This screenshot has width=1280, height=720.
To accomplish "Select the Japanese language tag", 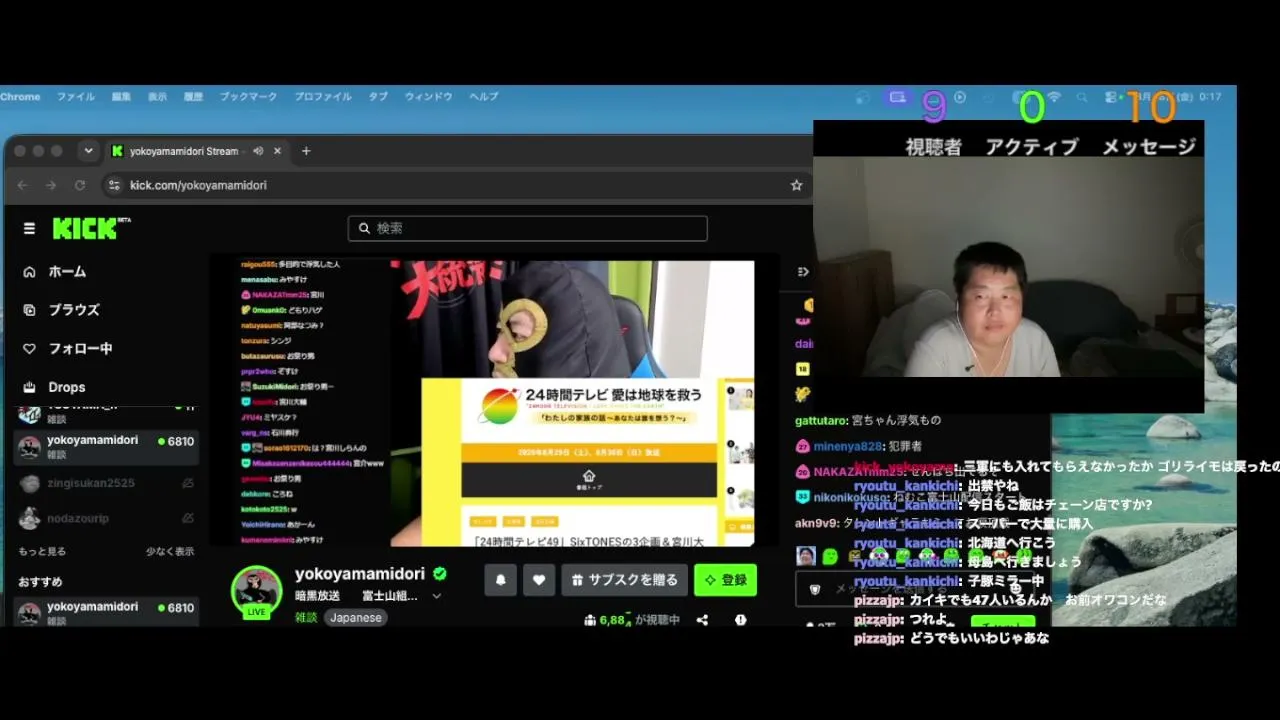I will click(356, 618).
